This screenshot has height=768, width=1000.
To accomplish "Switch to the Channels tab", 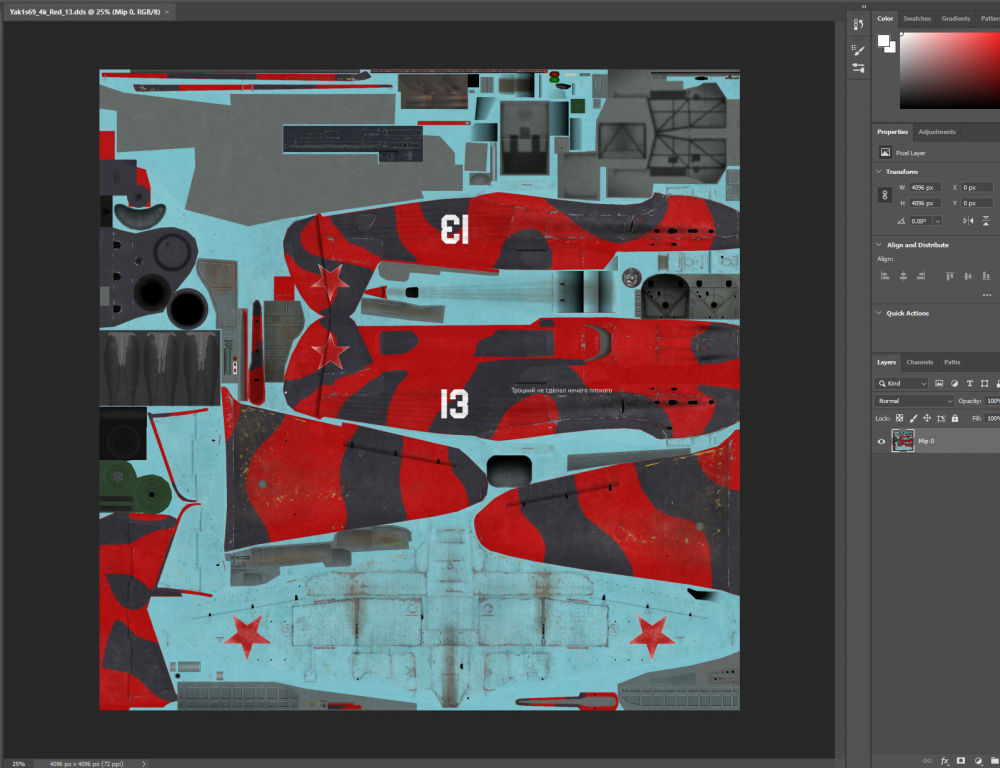I will click(x=918, y=362).
